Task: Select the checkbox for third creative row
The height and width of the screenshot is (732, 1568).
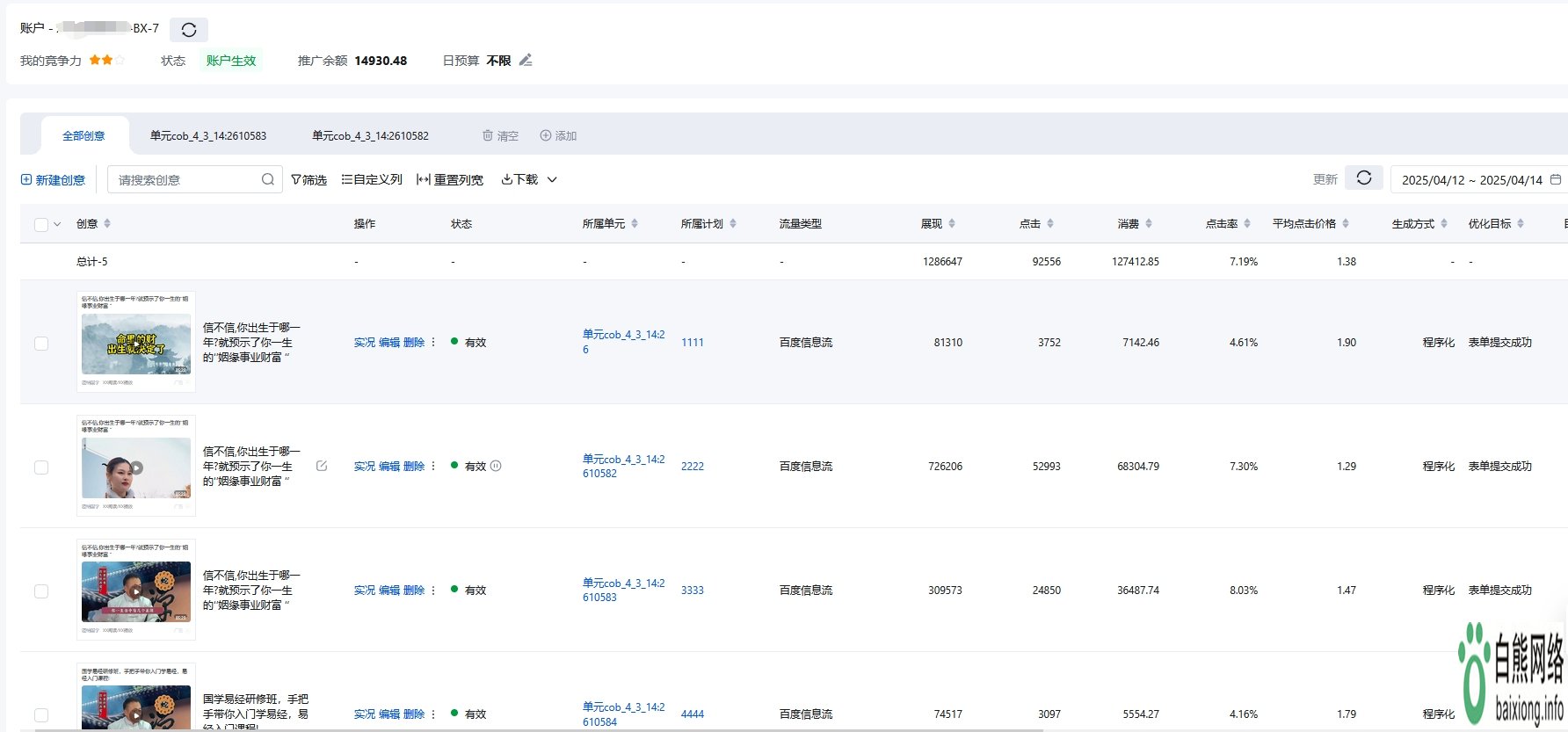Action: coord(41,591)
